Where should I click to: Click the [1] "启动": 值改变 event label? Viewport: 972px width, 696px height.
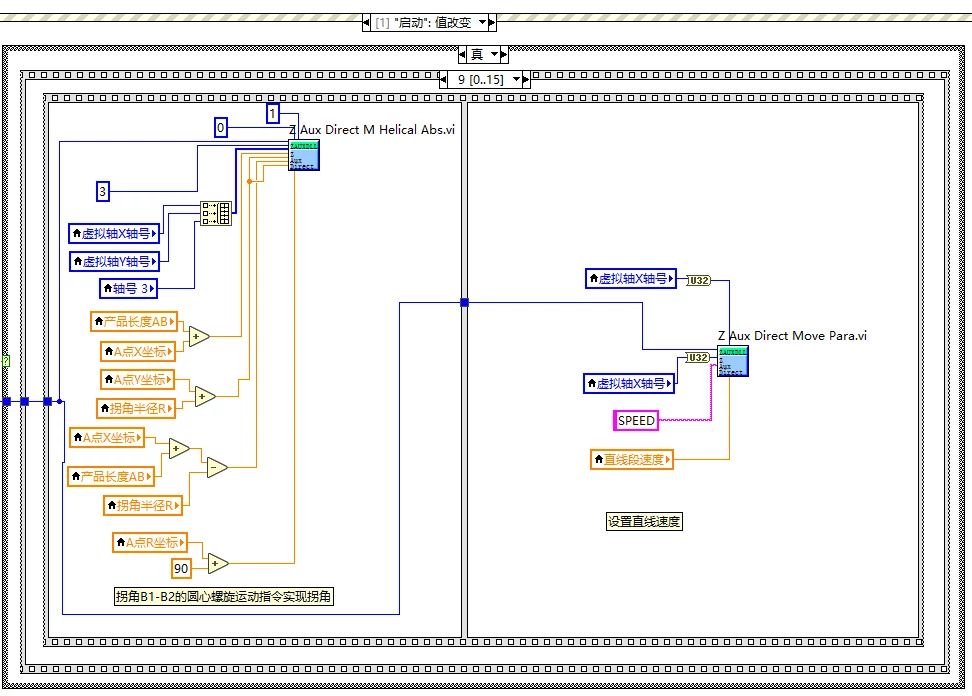(x=423, y=23)
